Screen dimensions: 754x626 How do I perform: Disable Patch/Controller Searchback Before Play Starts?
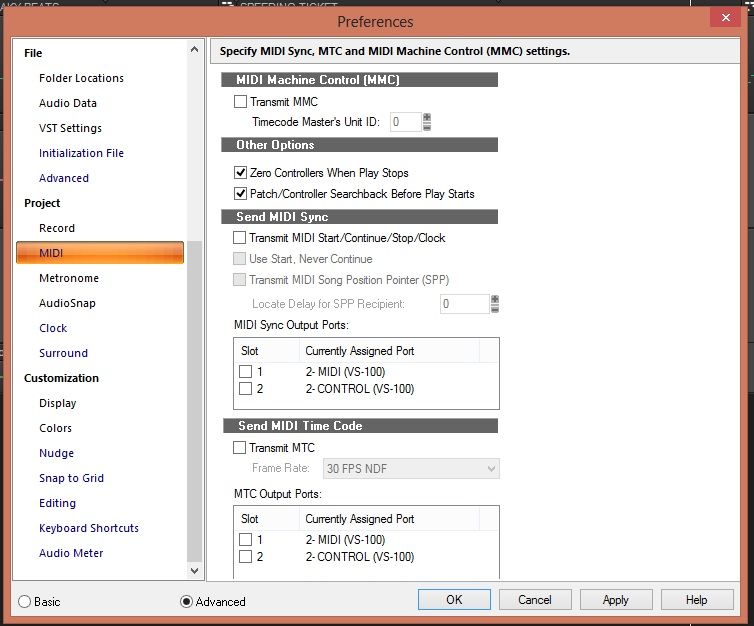click(240, 194)
